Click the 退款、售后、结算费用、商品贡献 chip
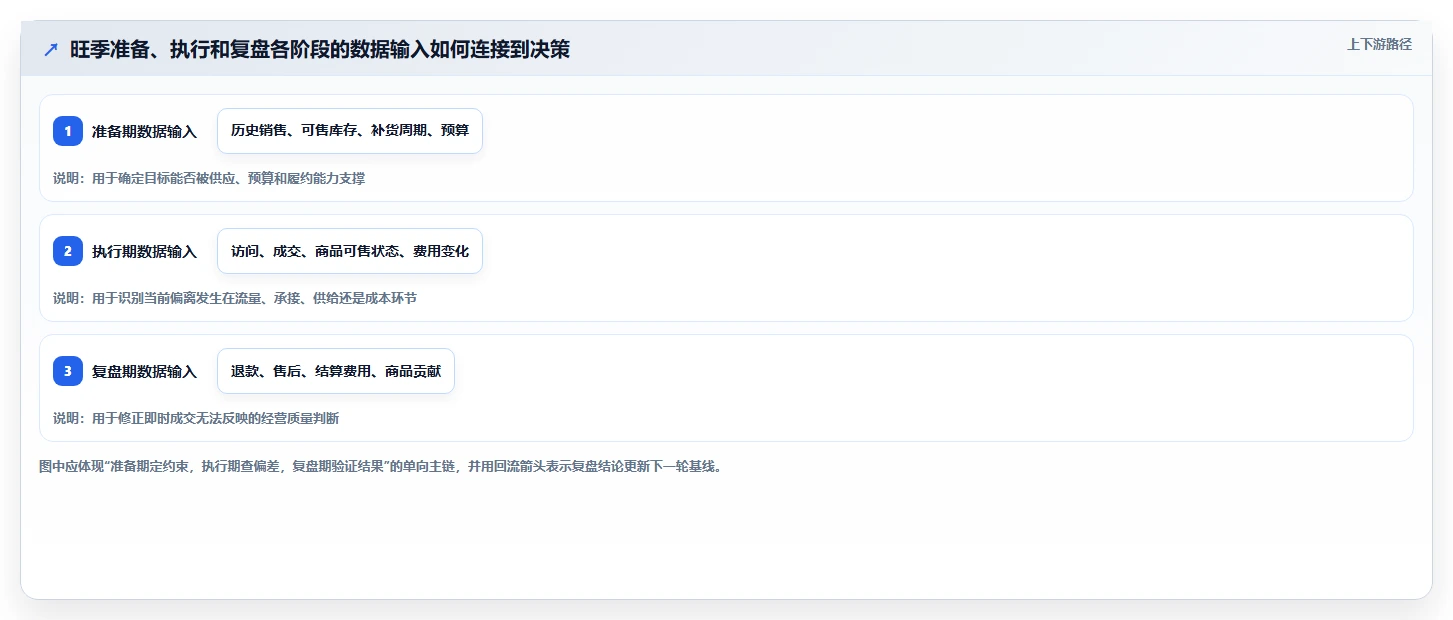This screenshot has width=1453, height=620. point(336,371)
